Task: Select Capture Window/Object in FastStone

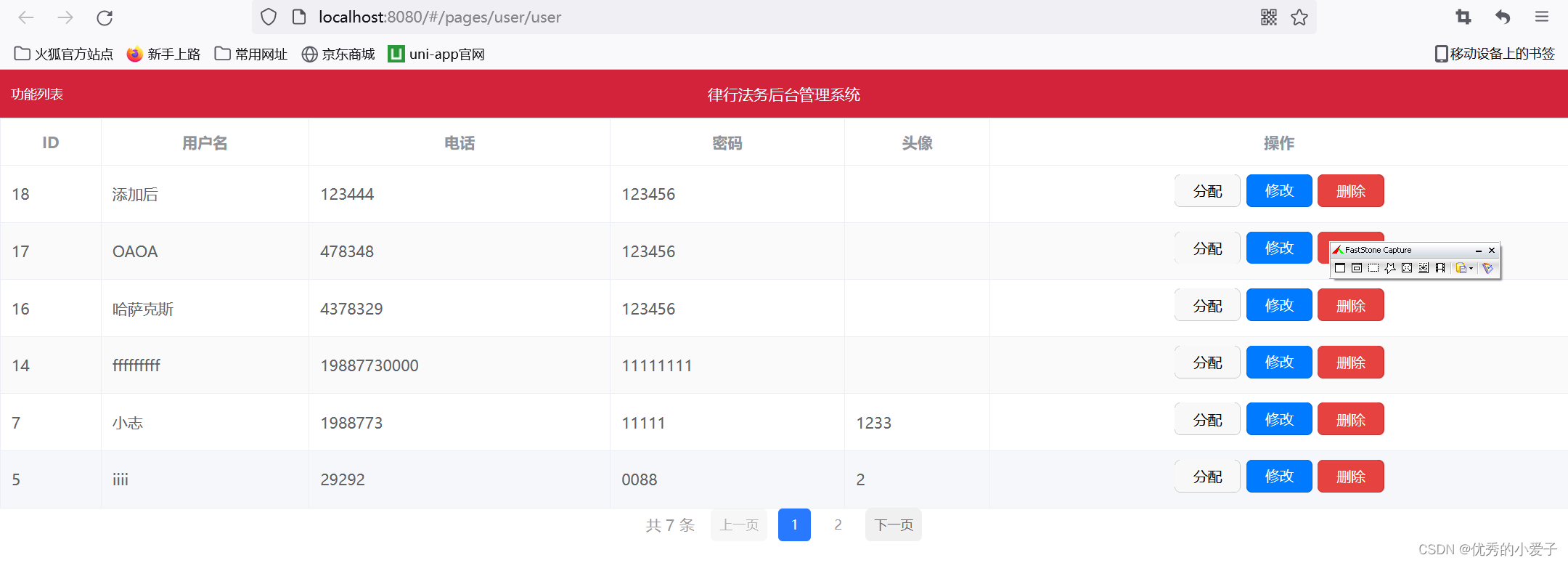Action: [x=1357, y=268]
